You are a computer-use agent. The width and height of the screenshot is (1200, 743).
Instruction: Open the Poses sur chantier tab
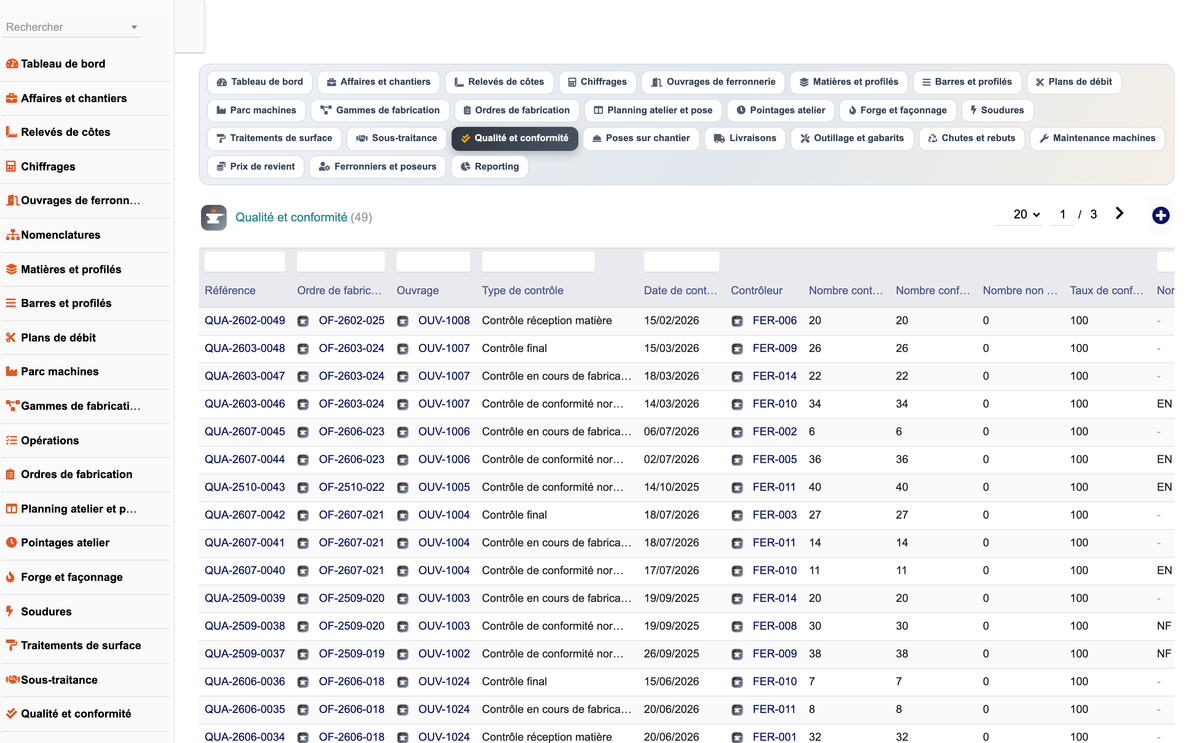tap(641, 138)
